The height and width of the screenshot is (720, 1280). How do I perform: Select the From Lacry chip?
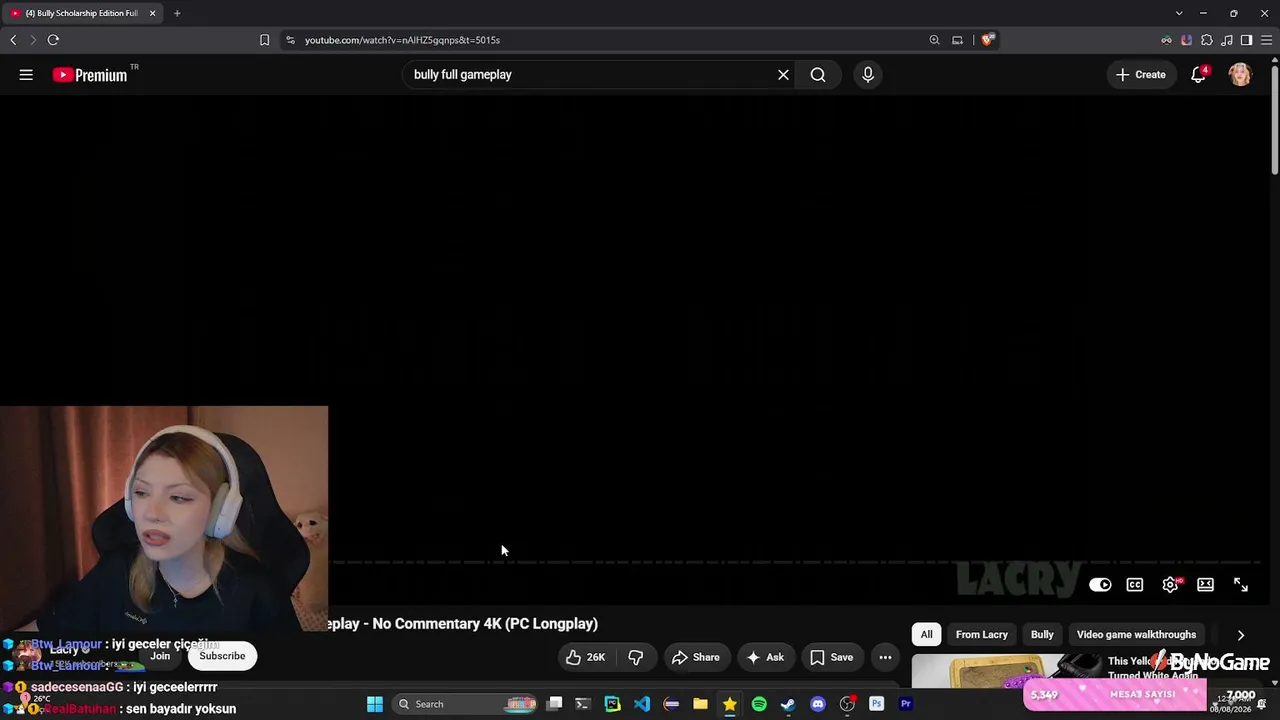tap(982, 635)
